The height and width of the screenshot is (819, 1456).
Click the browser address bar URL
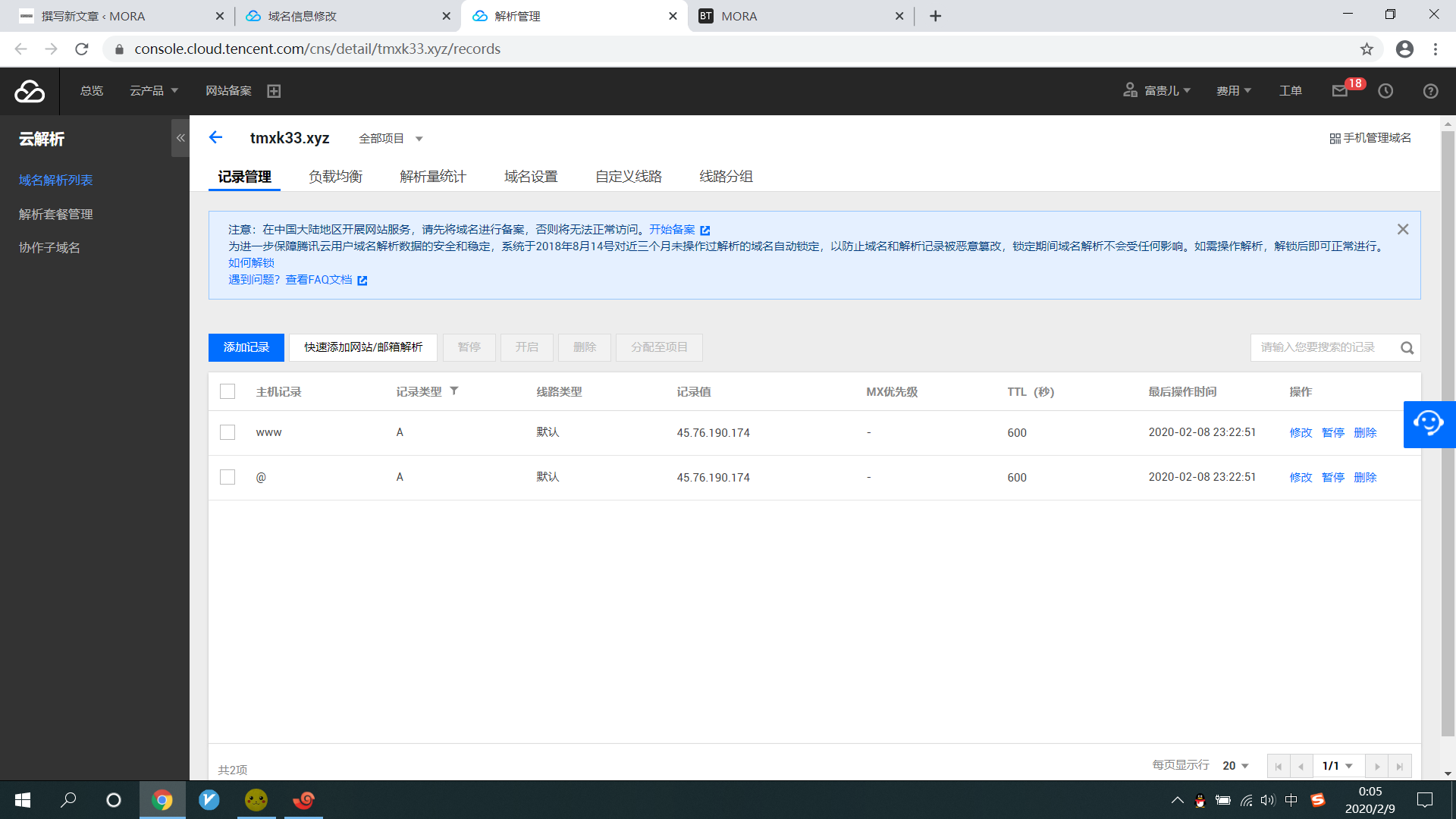pos(318,49)
